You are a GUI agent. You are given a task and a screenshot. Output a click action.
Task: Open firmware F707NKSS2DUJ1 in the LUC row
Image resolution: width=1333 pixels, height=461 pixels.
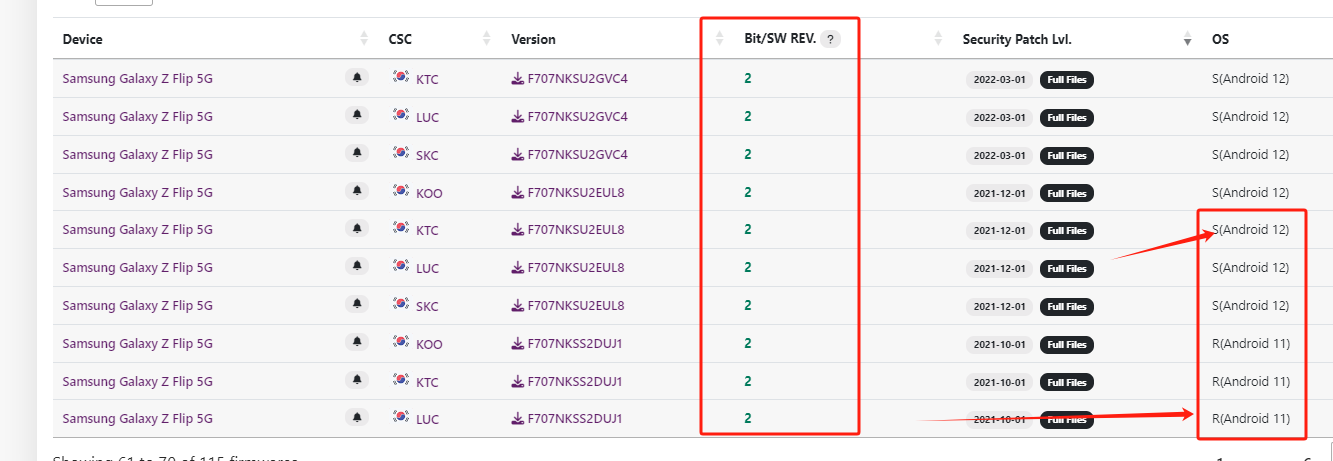tap(566, 418)
